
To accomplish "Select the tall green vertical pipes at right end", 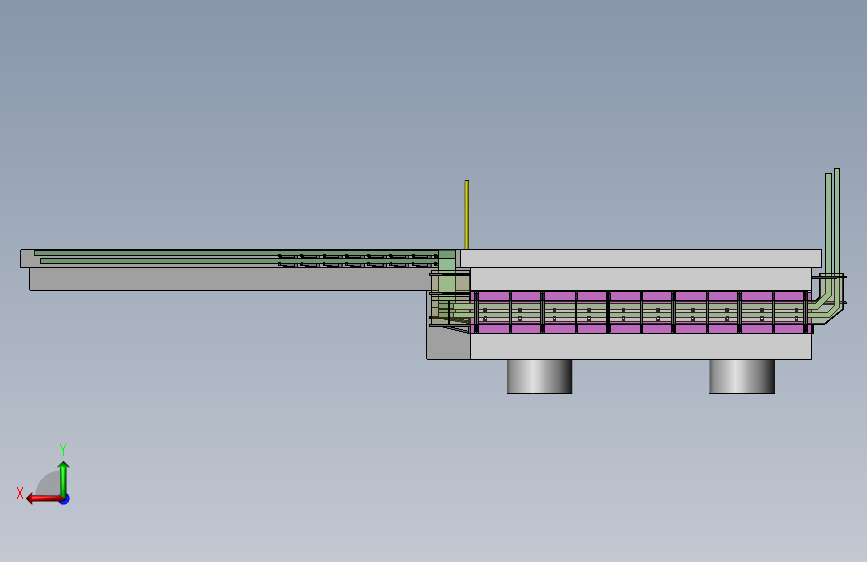I will 833,221.
